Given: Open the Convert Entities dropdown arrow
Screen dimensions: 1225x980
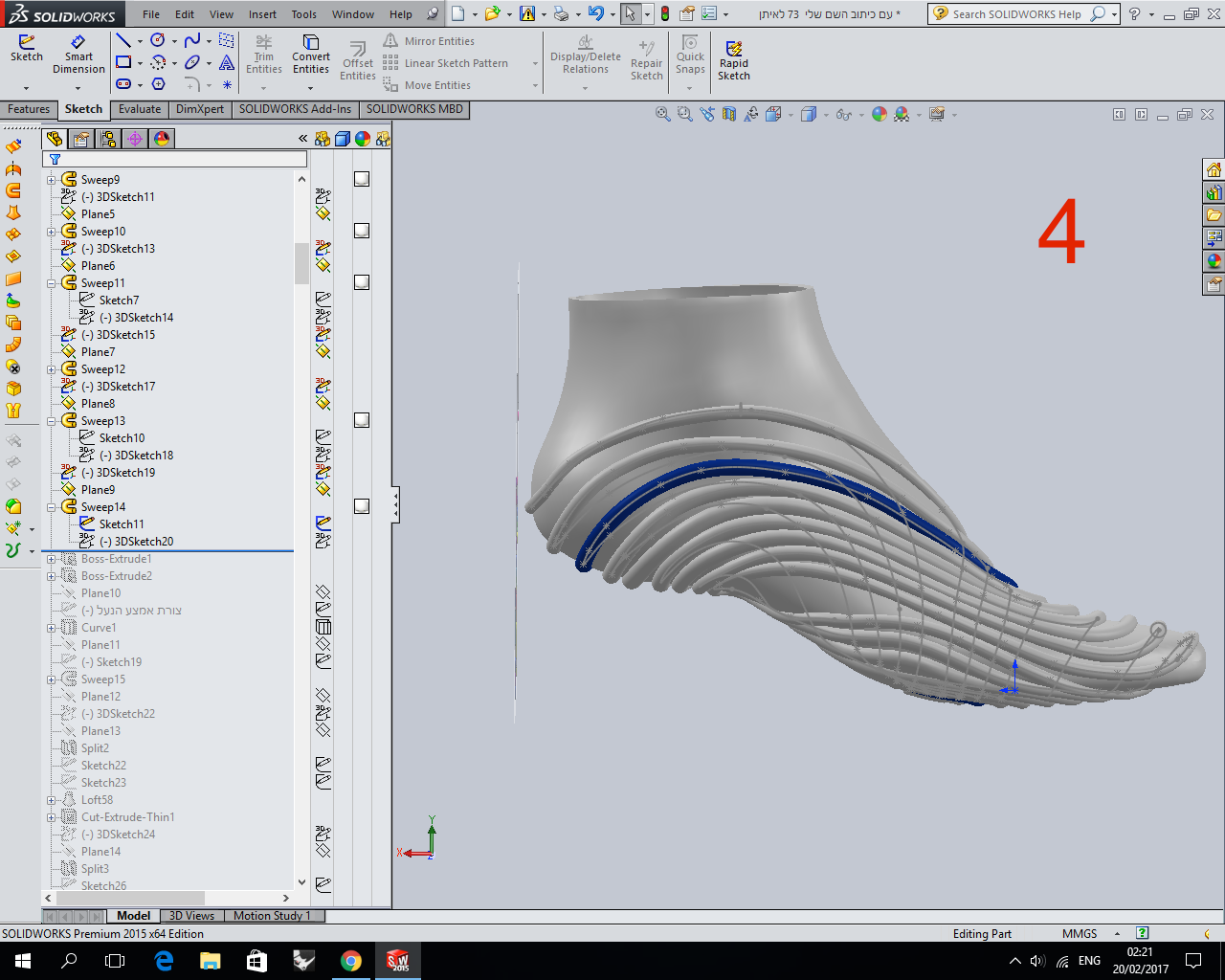Looking at the screenshot, I should [311, 86].
